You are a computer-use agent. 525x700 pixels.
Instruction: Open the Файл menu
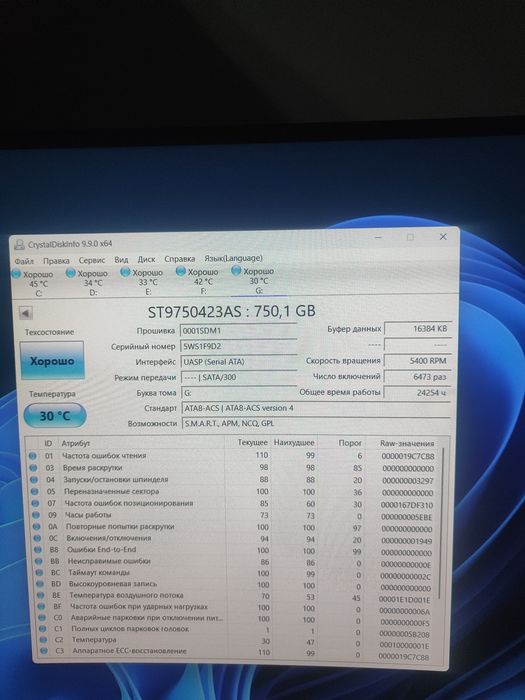[x=24, y=261]
